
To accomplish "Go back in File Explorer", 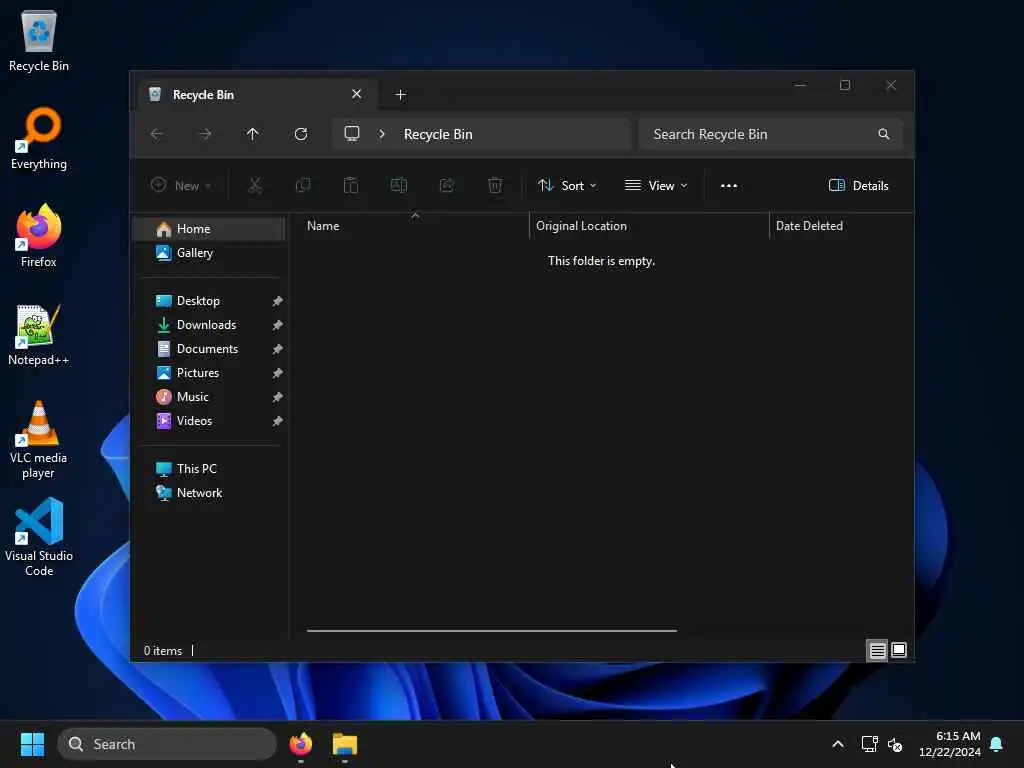I will pos(157,134).
